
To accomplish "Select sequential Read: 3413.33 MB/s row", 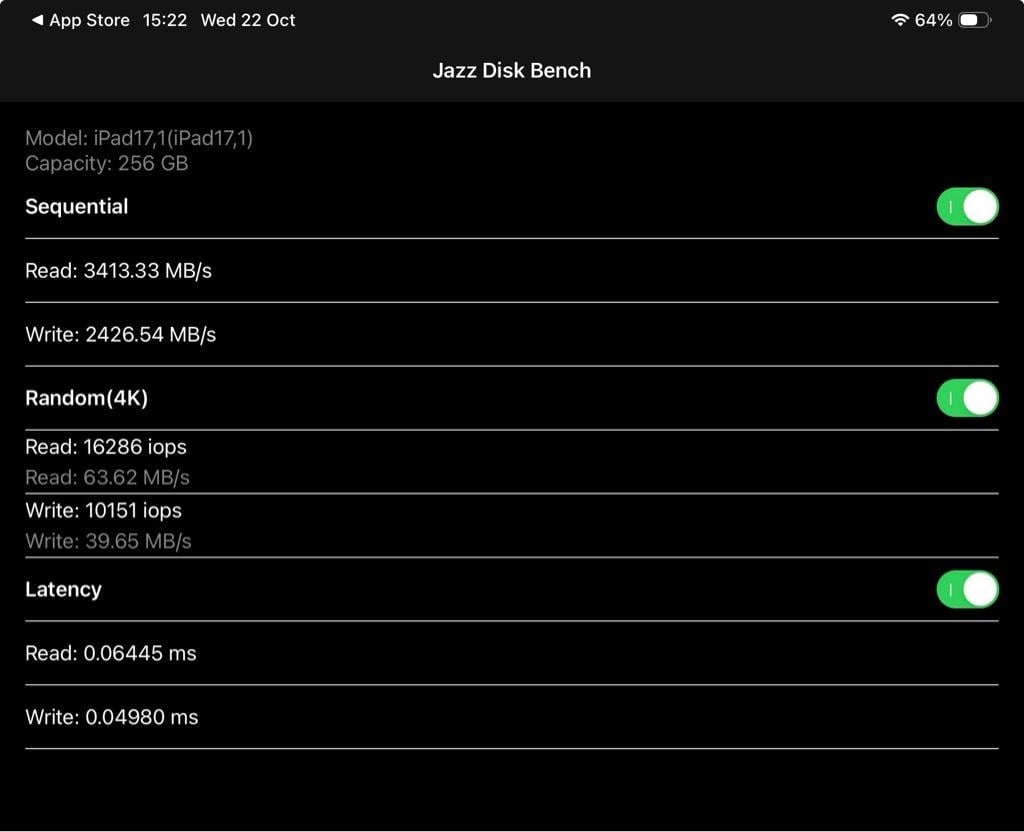I will coord(511,271).
